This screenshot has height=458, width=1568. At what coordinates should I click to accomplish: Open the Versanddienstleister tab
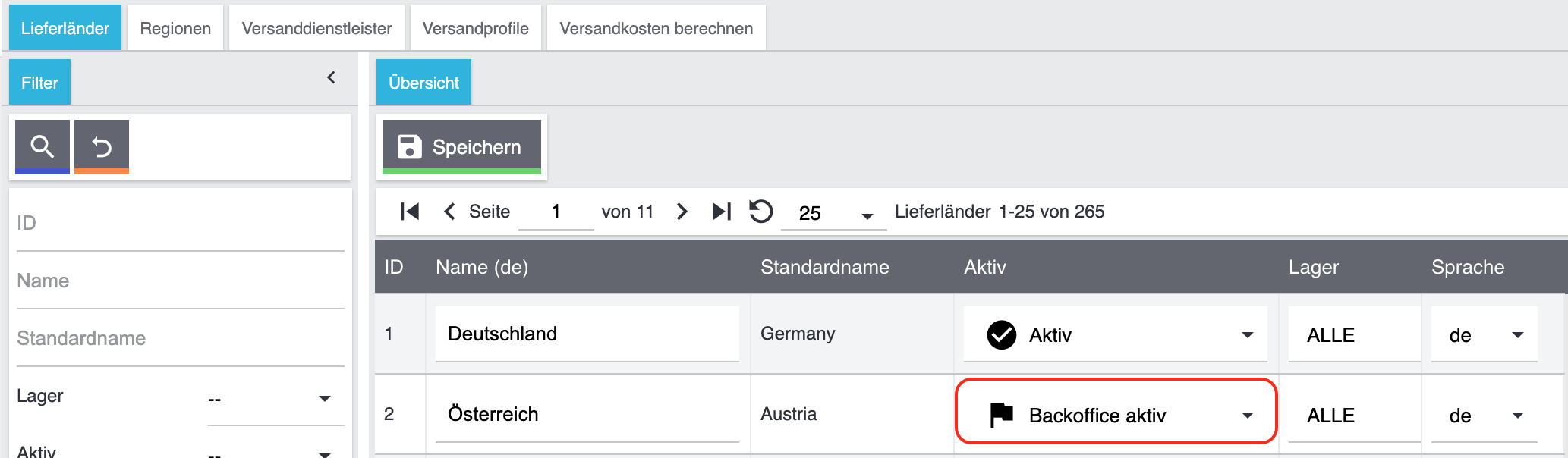[316, 28]
